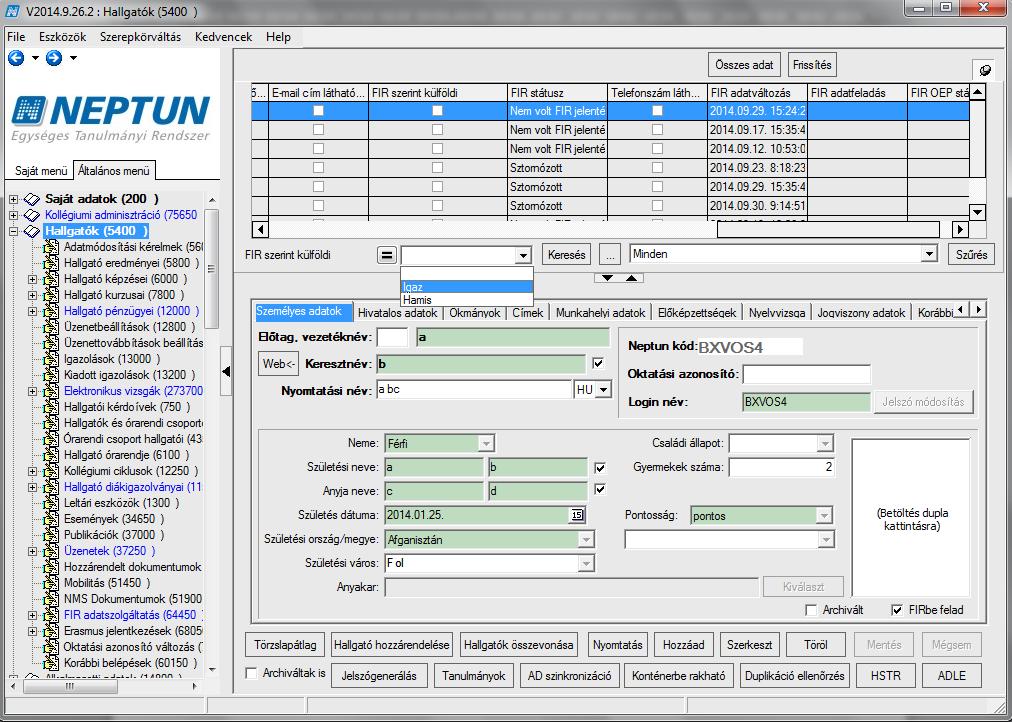The image size is (1012, 722).
Task: Toggle the Archivált checkbox
Action: (x=811, y=610)
